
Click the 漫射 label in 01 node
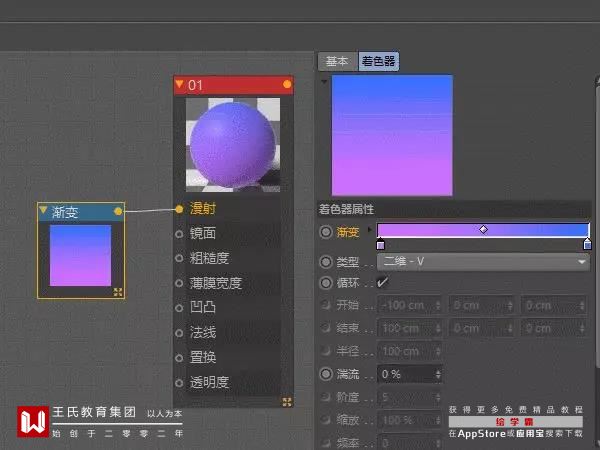[203, 209]
